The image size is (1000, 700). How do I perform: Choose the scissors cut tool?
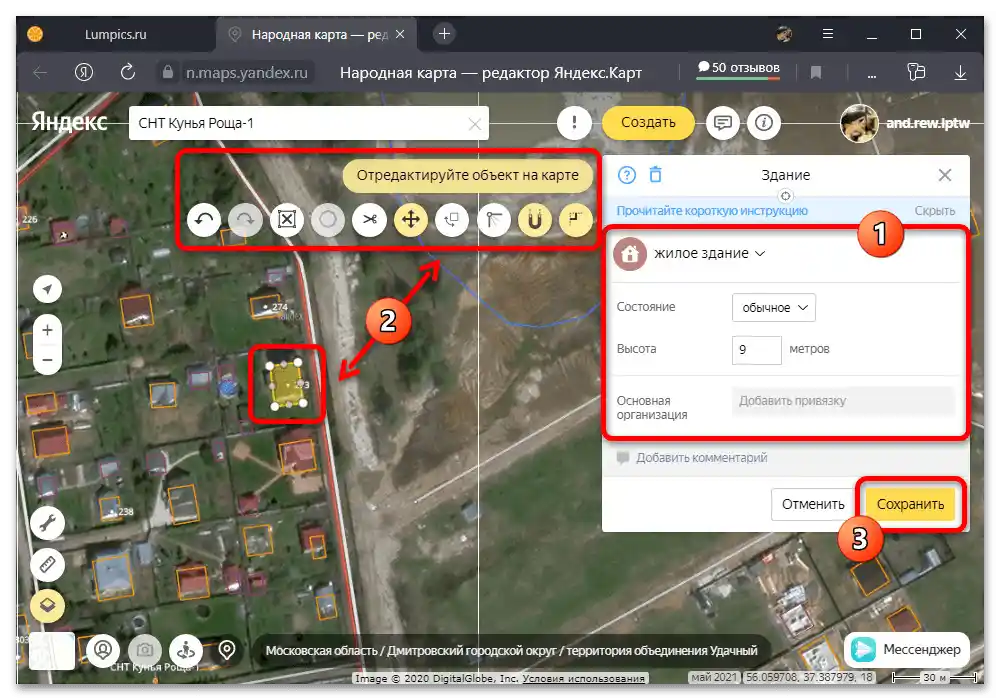tap(369, 220)
